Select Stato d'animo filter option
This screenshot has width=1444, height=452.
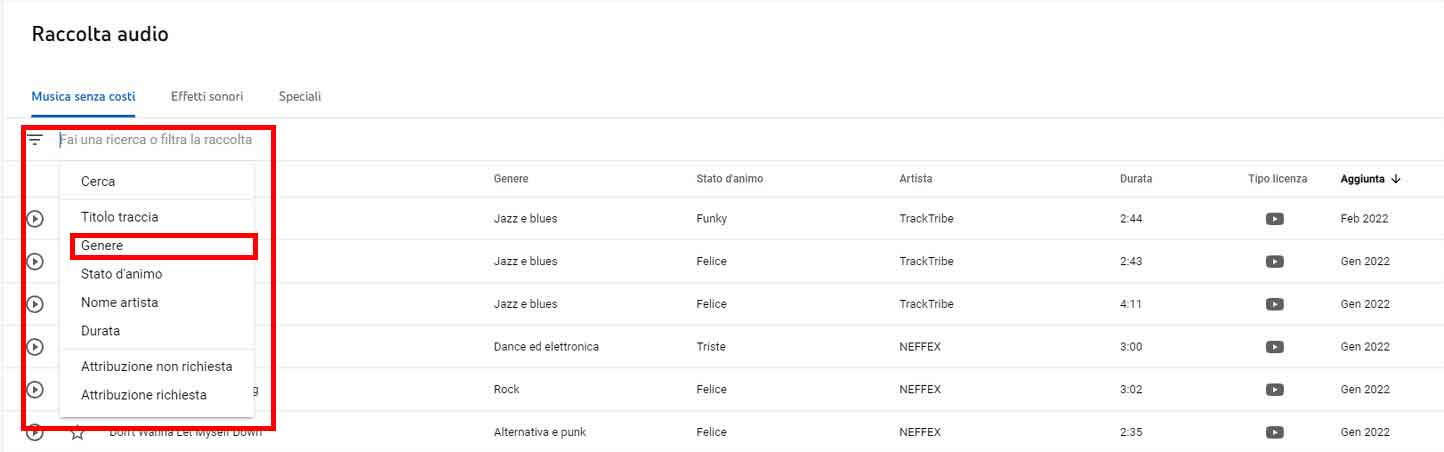(x=121, y=274)
